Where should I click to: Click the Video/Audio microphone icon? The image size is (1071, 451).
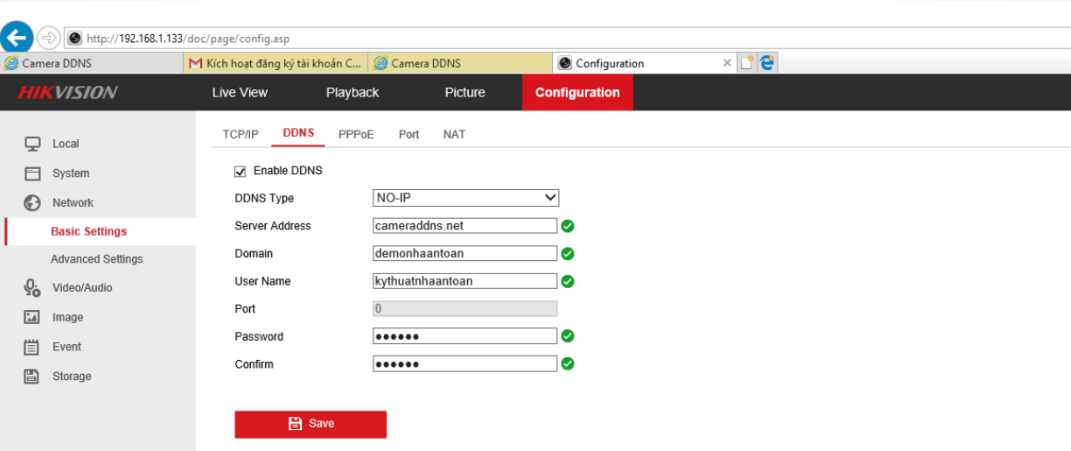32,288
